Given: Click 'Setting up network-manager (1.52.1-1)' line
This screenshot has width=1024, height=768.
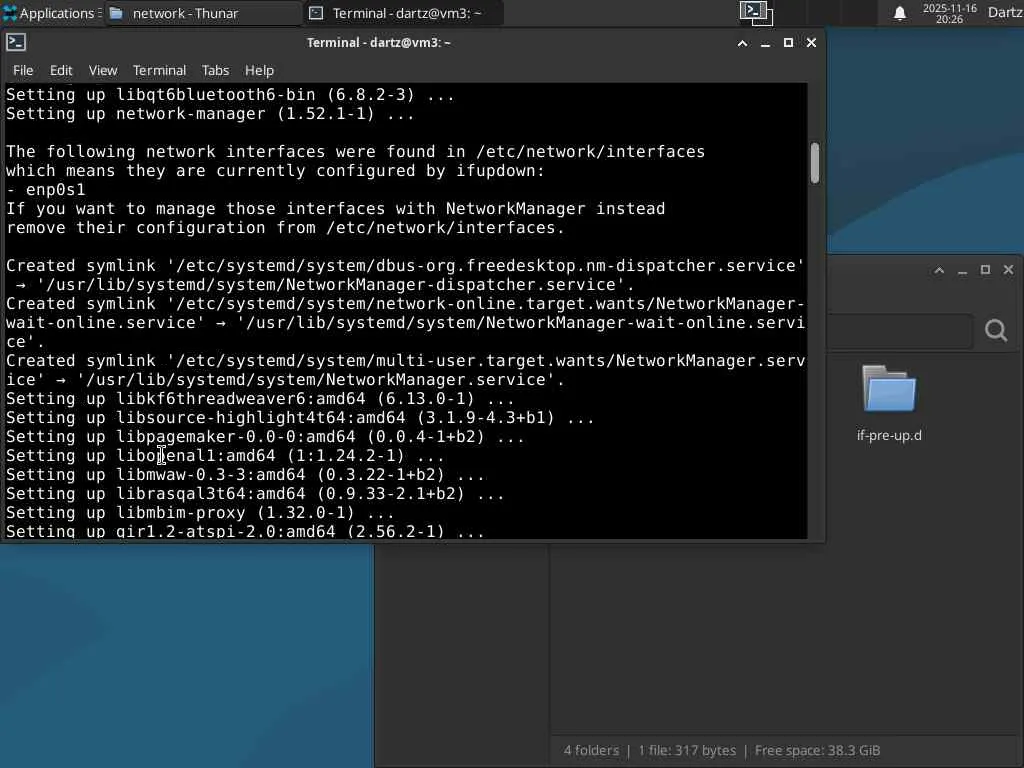Looking at the screenshot, I should [210, 114].
